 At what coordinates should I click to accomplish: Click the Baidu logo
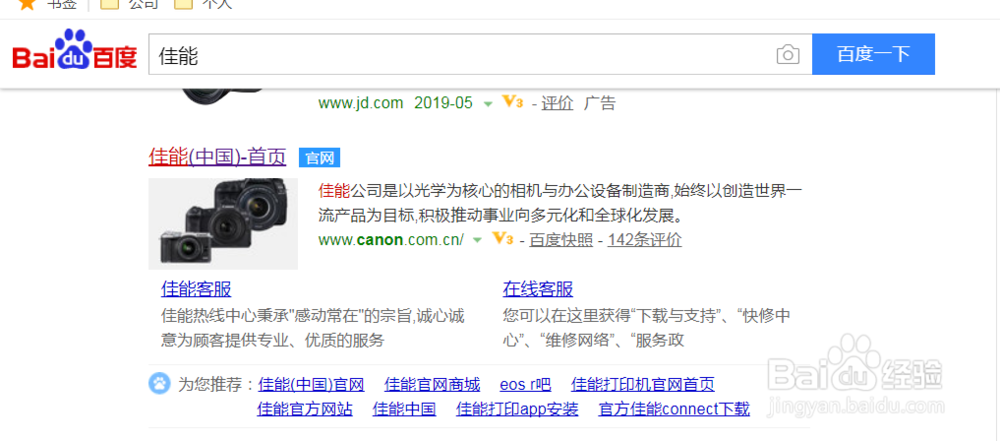(75, 51)
